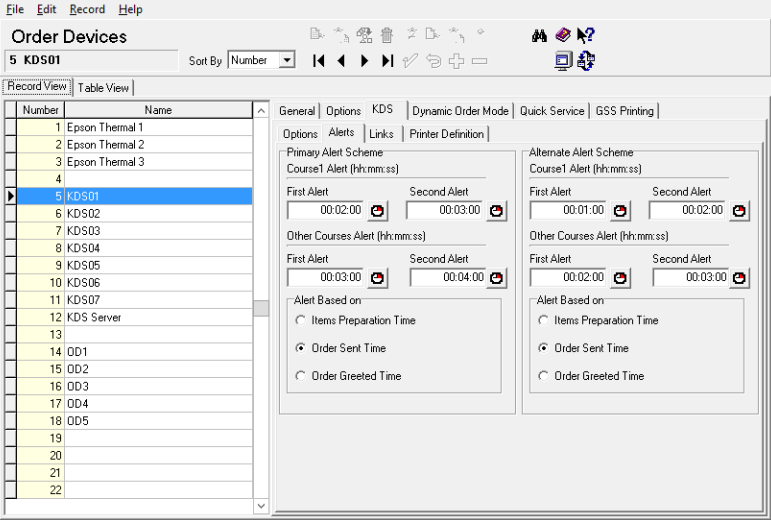Click the minus delete-record icon
This screenshot has width=771, height=520.
[x=479, y=61]
